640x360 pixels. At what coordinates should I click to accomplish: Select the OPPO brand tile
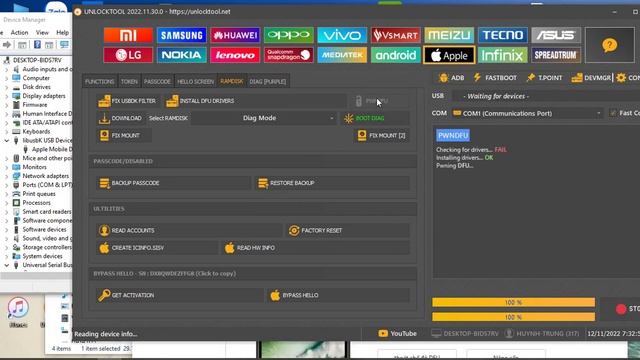click(x=289, y=35)
